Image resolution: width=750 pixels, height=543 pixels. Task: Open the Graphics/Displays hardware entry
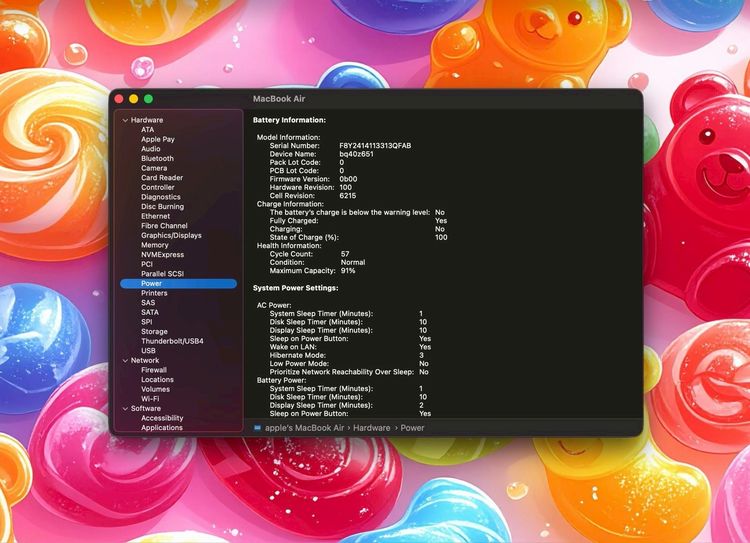click(171, 235)
